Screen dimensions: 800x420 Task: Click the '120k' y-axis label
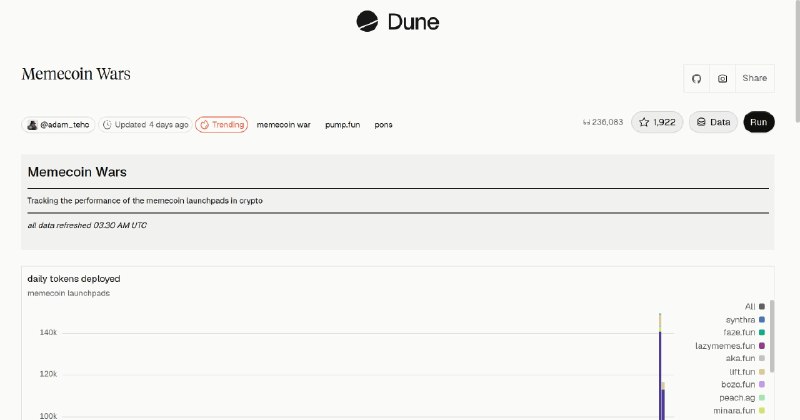point(48,374)
